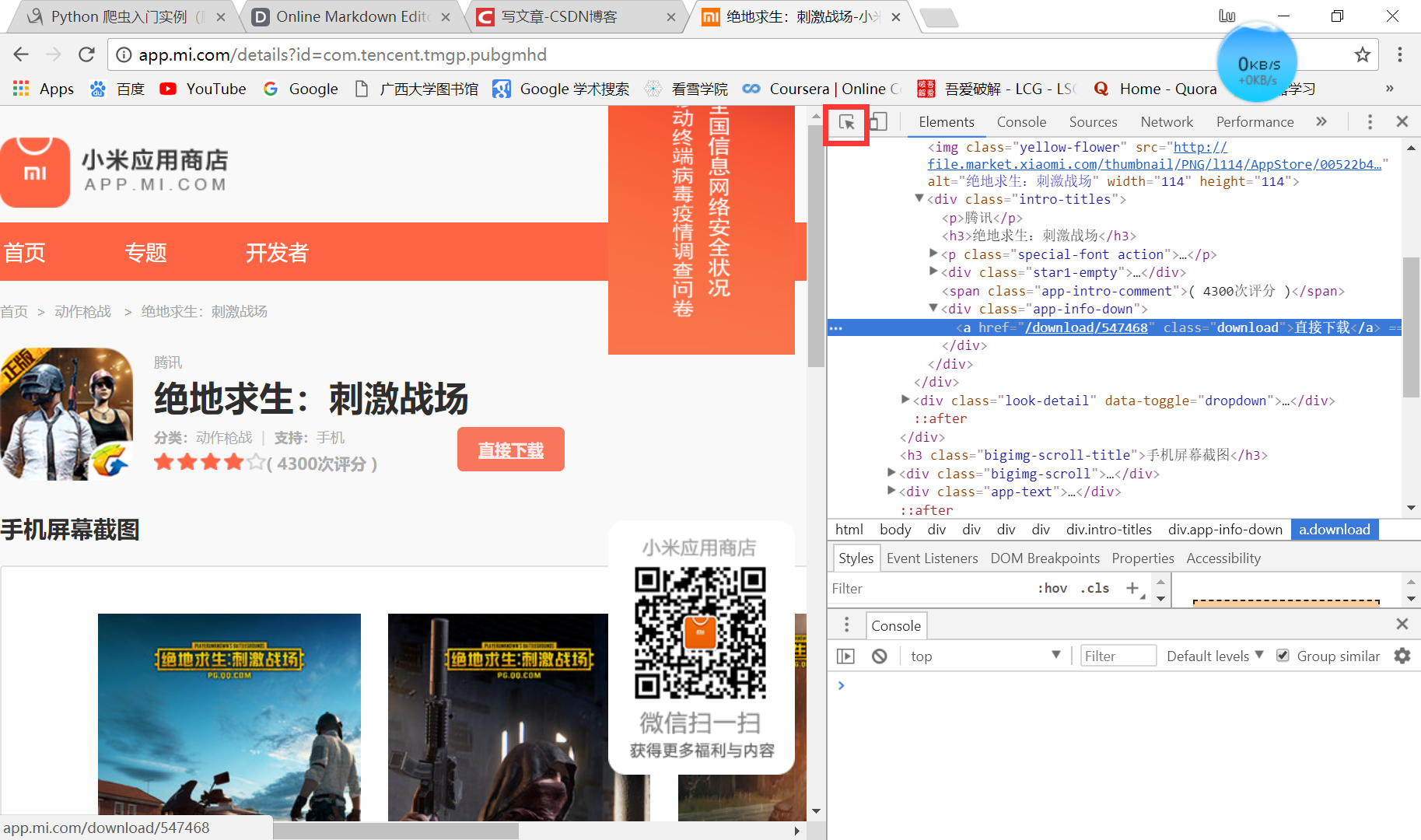Toggle the device toolbar in DevTools
1421x840 pixels.
pos(878,122)
